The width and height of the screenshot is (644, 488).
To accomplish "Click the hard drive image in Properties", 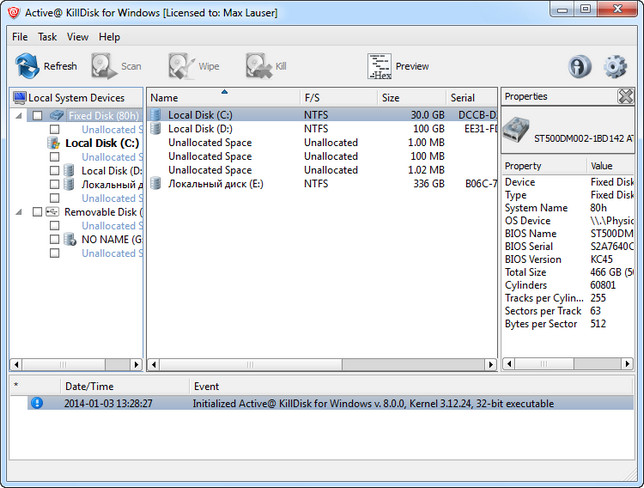I will coord(516,130).
